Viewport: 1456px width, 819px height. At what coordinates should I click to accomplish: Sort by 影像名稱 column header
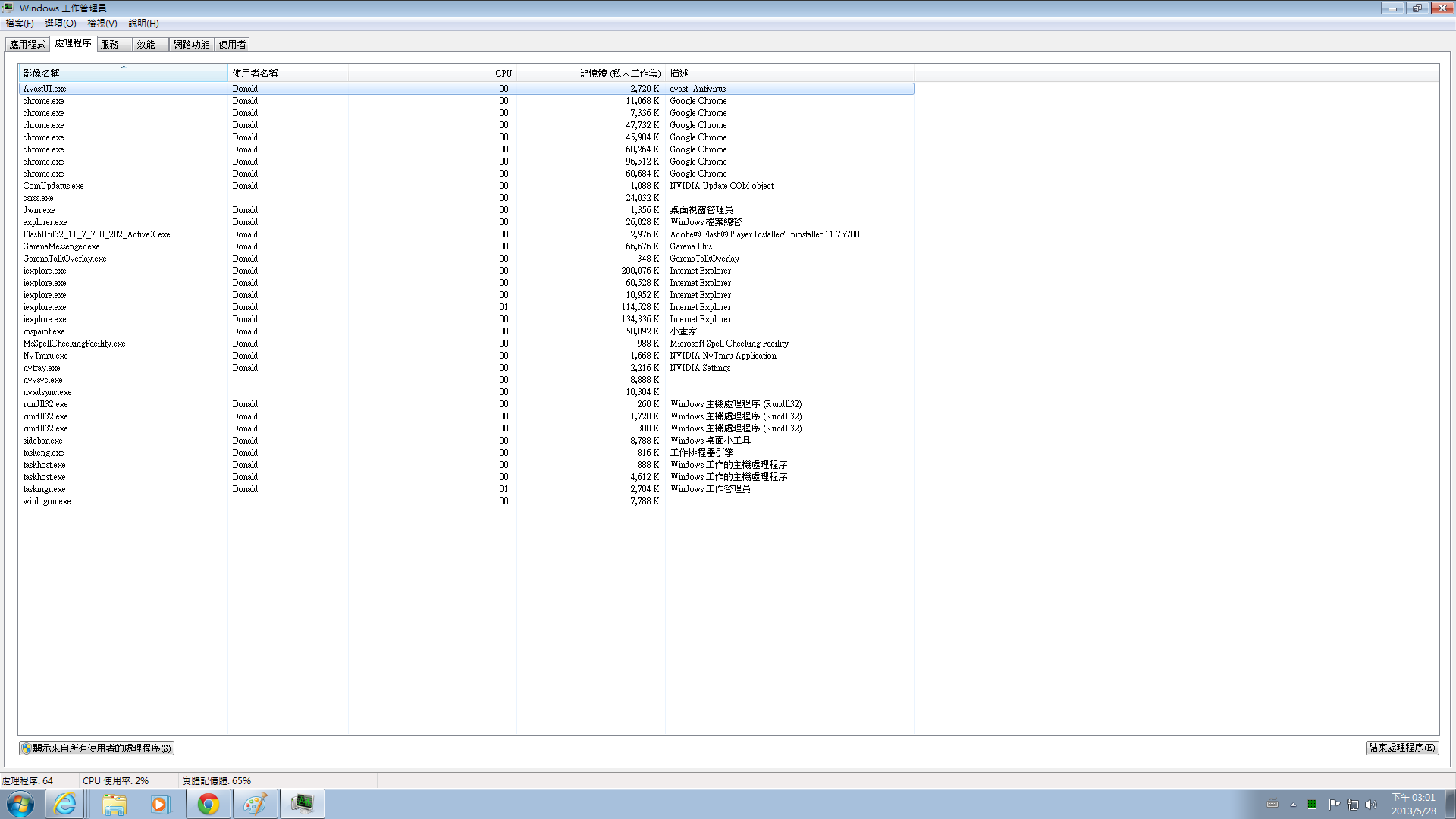click(x=123, y=74)
